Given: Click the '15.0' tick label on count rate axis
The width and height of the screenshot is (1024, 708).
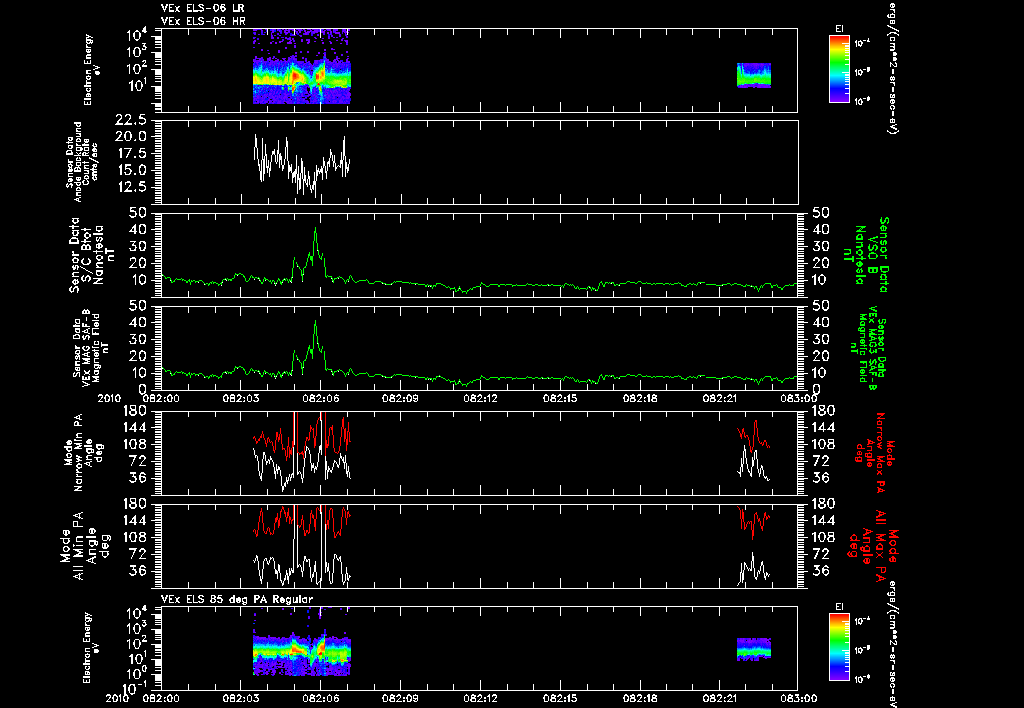Looking at the screenshot, I should click(131, 170).
